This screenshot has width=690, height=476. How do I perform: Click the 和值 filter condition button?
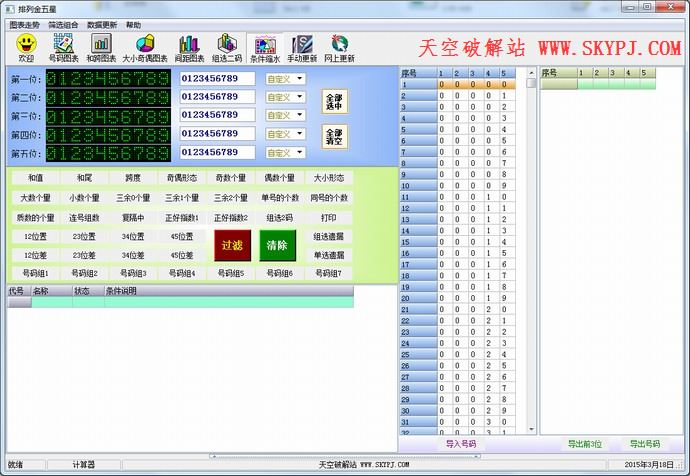(35, 178)
